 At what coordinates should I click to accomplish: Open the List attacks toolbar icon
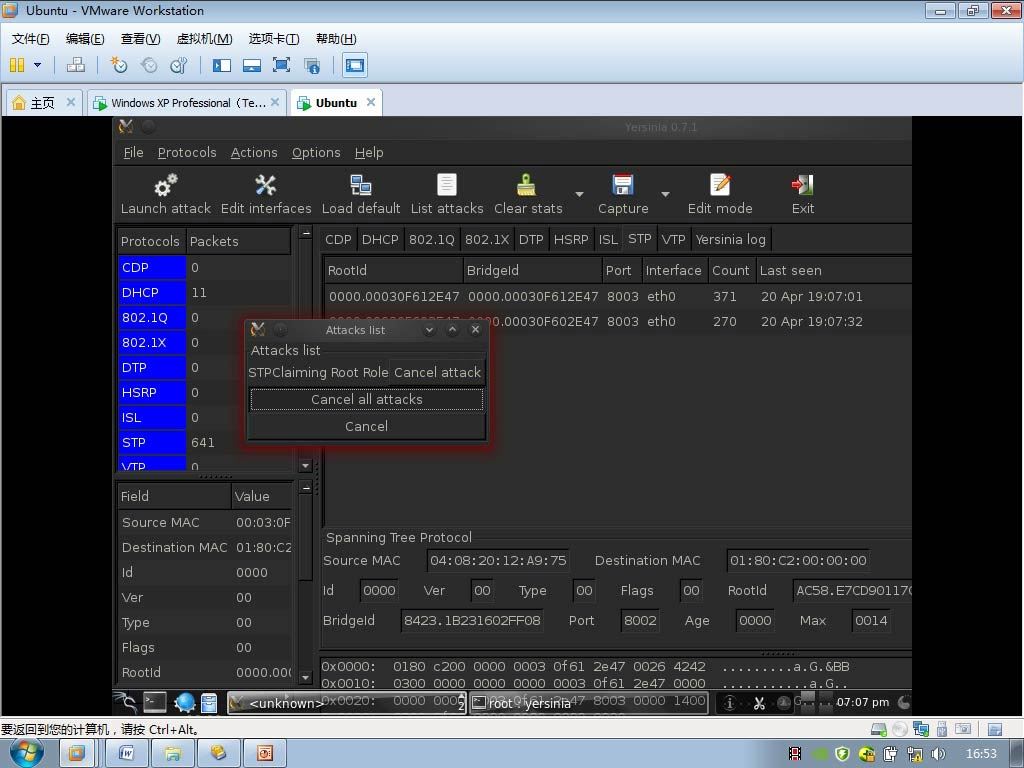446,186
